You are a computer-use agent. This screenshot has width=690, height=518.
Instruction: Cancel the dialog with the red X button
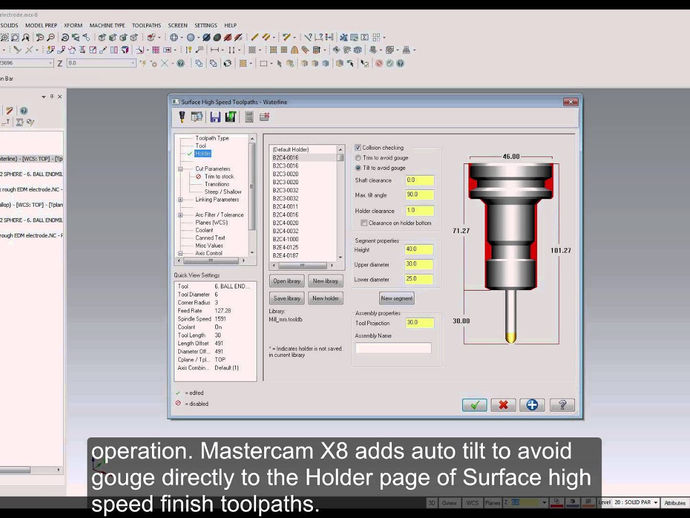[503, 405]
